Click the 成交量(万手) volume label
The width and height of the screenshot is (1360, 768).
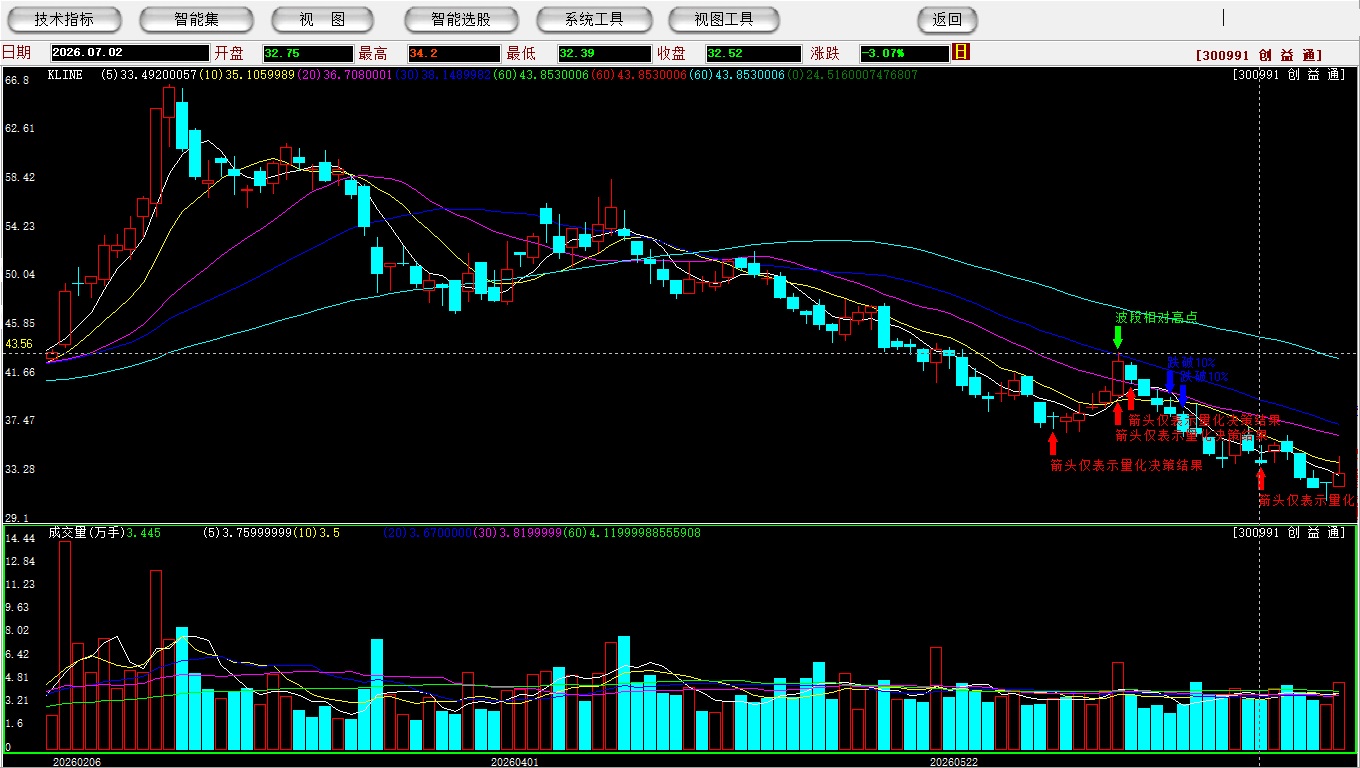pos(85,533)
